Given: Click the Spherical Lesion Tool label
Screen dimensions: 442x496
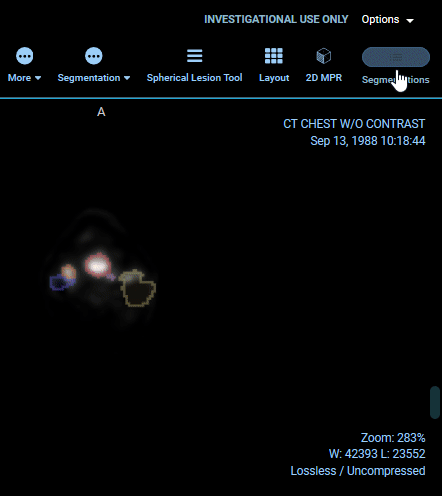Looking at the screenshot, I should click(x=195, y=78).
